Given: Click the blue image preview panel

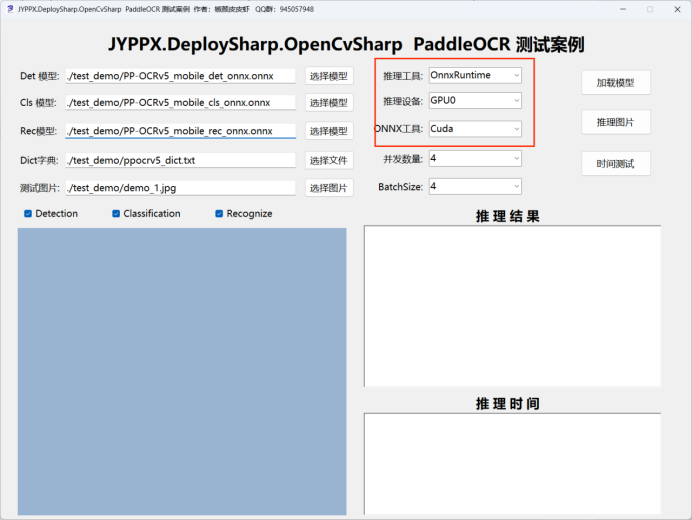Looking at the screenshot, I should coord(181,370).
